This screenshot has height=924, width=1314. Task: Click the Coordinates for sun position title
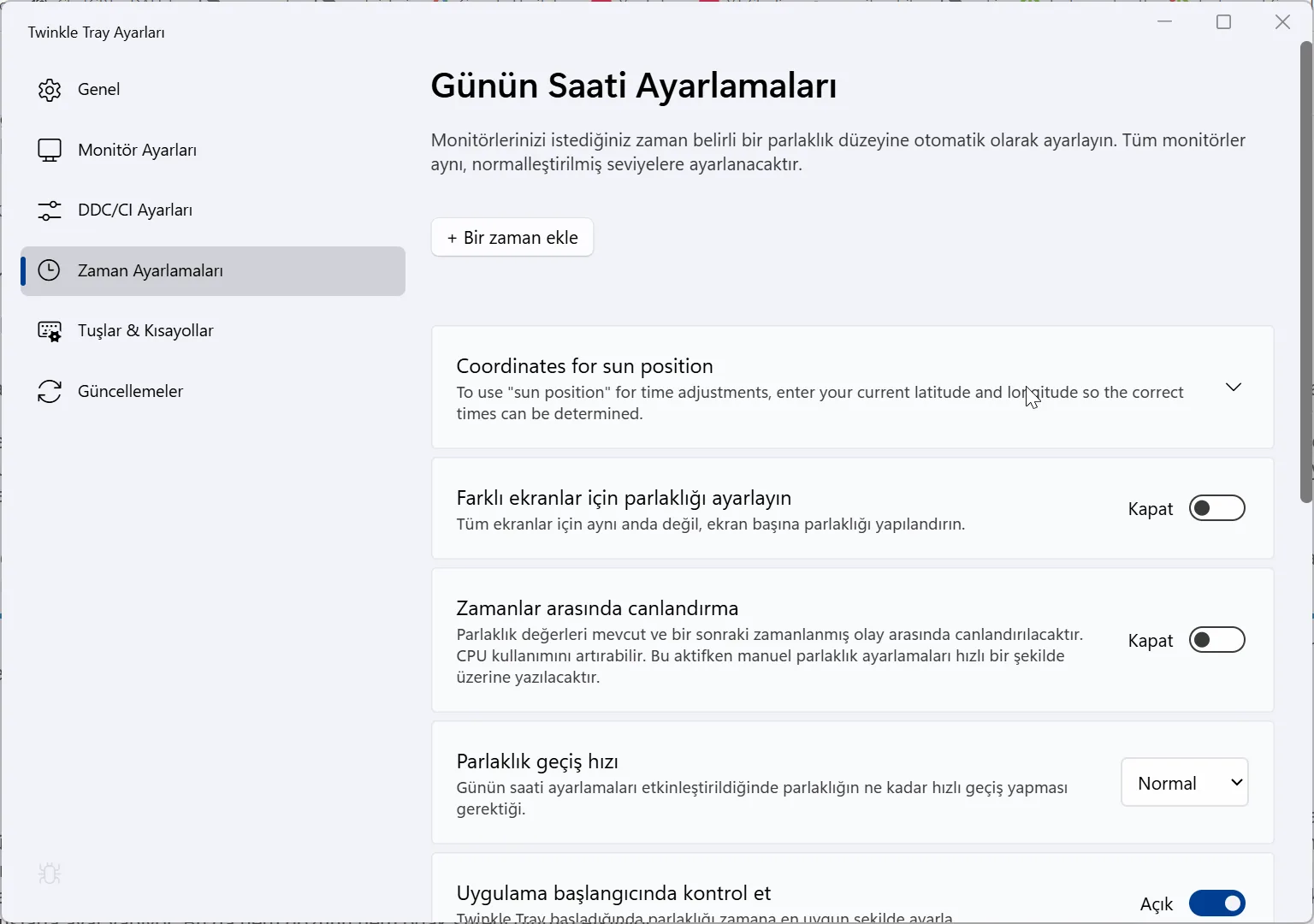(584, 366)
